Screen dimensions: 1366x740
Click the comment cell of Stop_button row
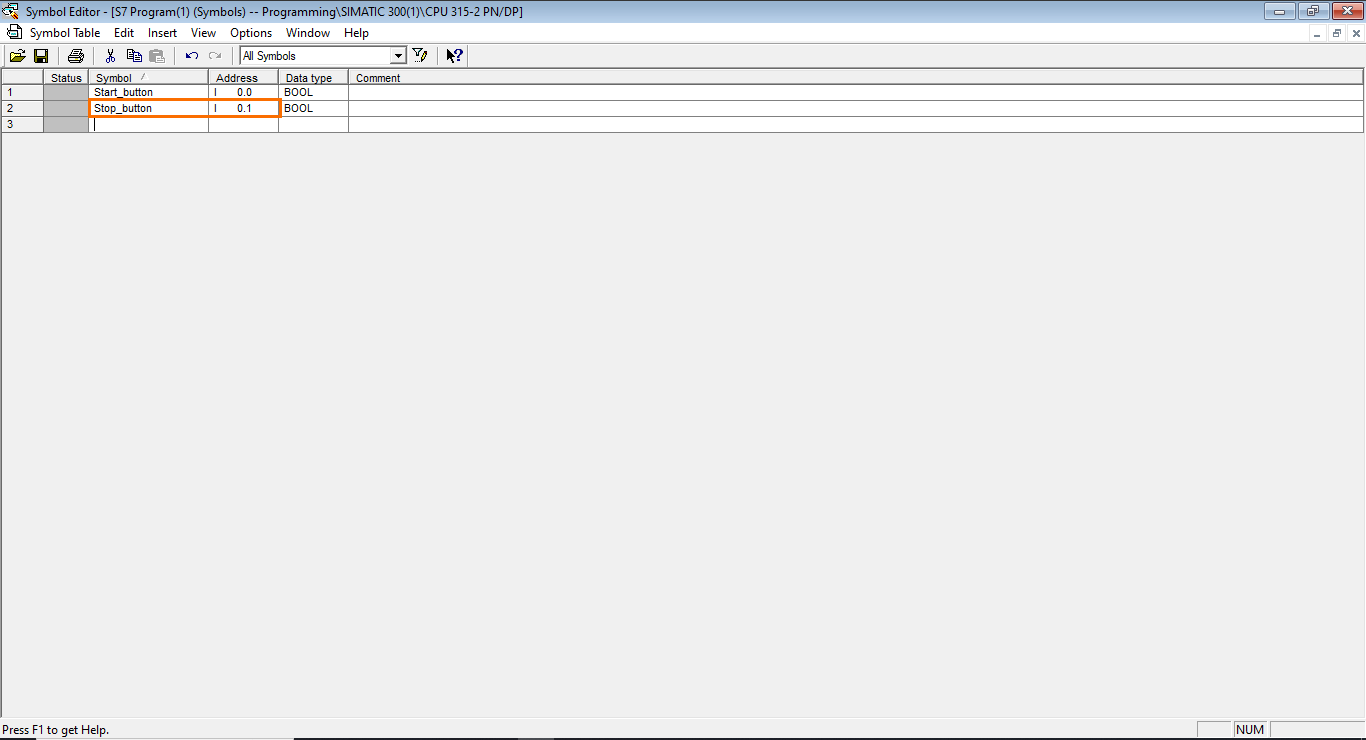855,108
